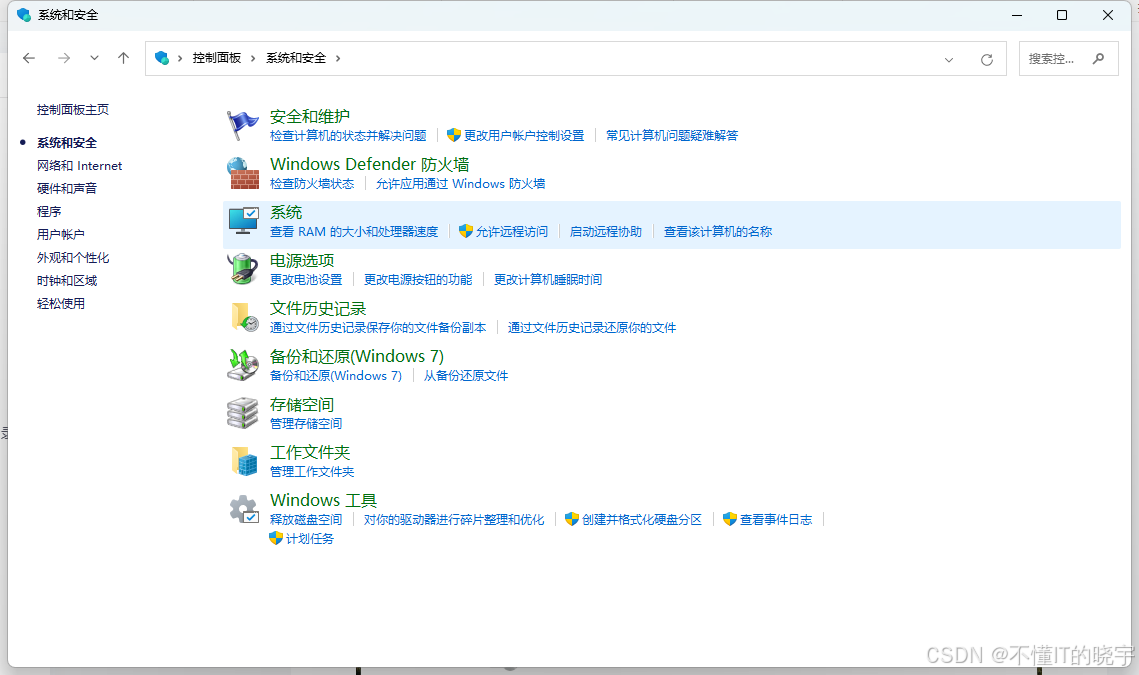Image resolution: width=1139 pixels, height=675 pixels.
Task: Click 更改计算机睡眠时间 link
Action: pos(548,280)
